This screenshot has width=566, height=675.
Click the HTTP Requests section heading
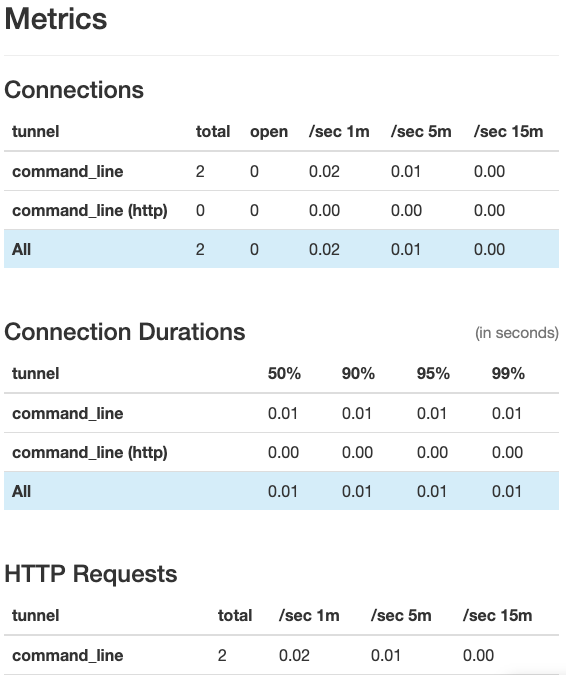click(91, 574)
